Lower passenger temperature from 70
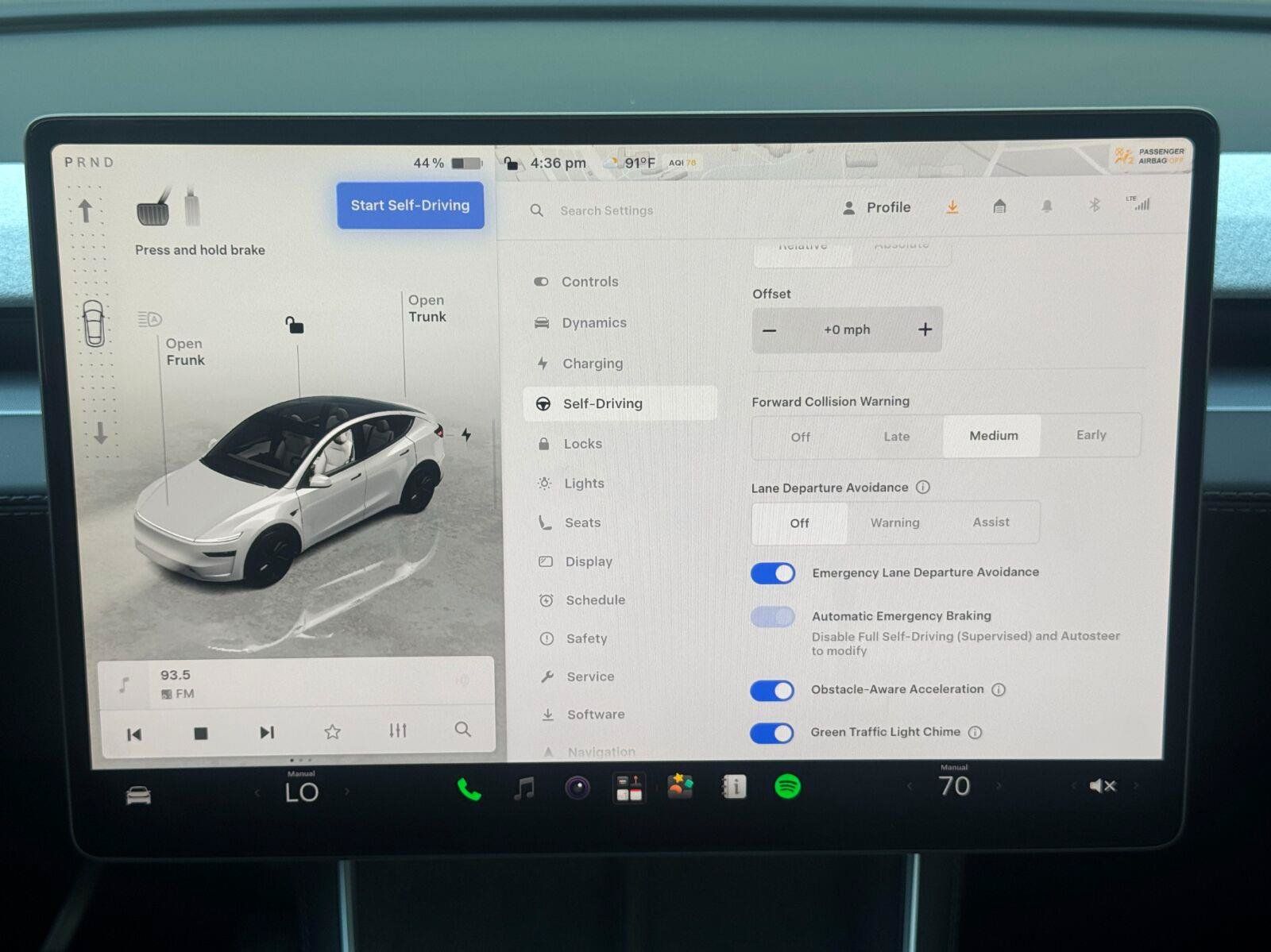The height and width of the screenshot is (952, 1271). coord(910,786)
